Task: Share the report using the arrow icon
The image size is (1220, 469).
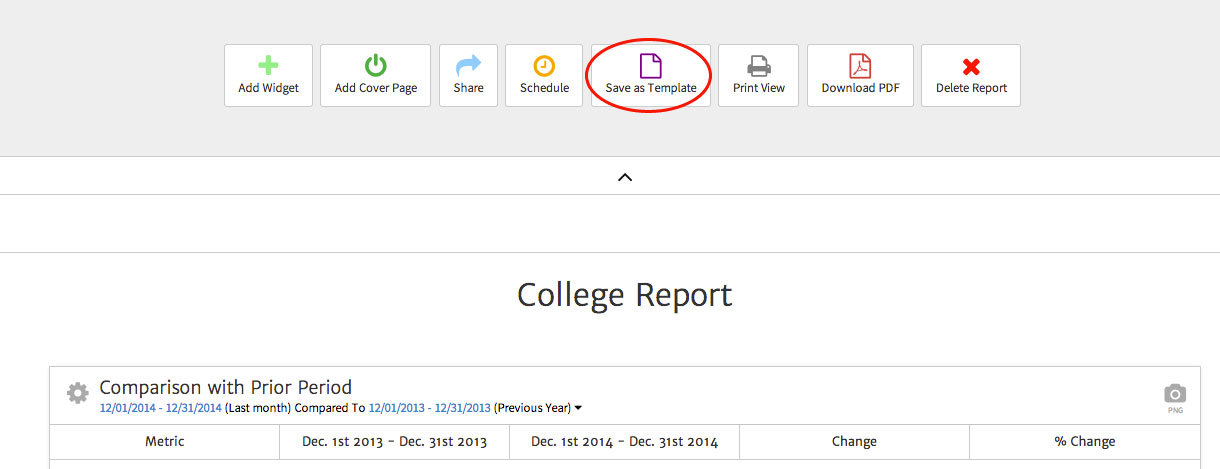Action: tap(468, 75)
